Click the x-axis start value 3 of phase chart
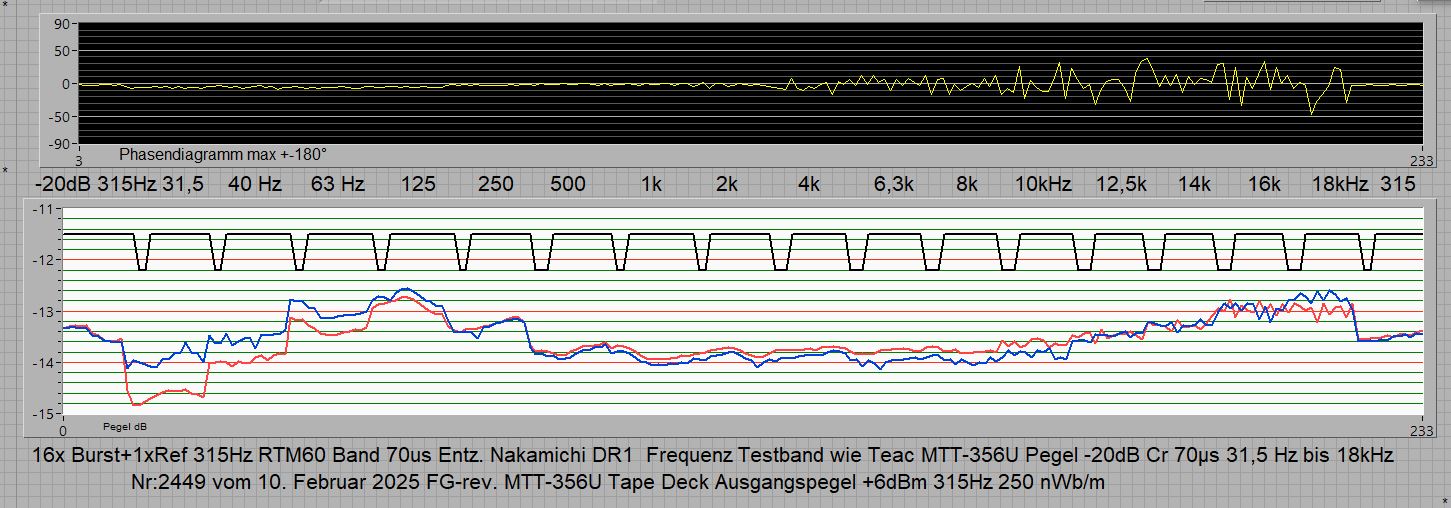Screen dimensions: 1451x508 tap(79, 160)
